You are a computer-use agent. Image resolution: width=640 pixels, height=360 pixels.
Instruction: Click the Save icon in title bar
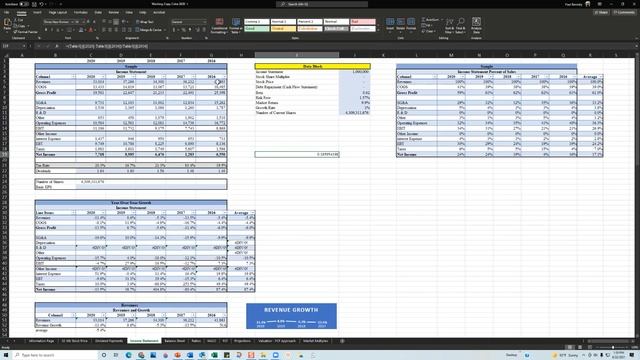pyautogui.click(x=34, y=4)
